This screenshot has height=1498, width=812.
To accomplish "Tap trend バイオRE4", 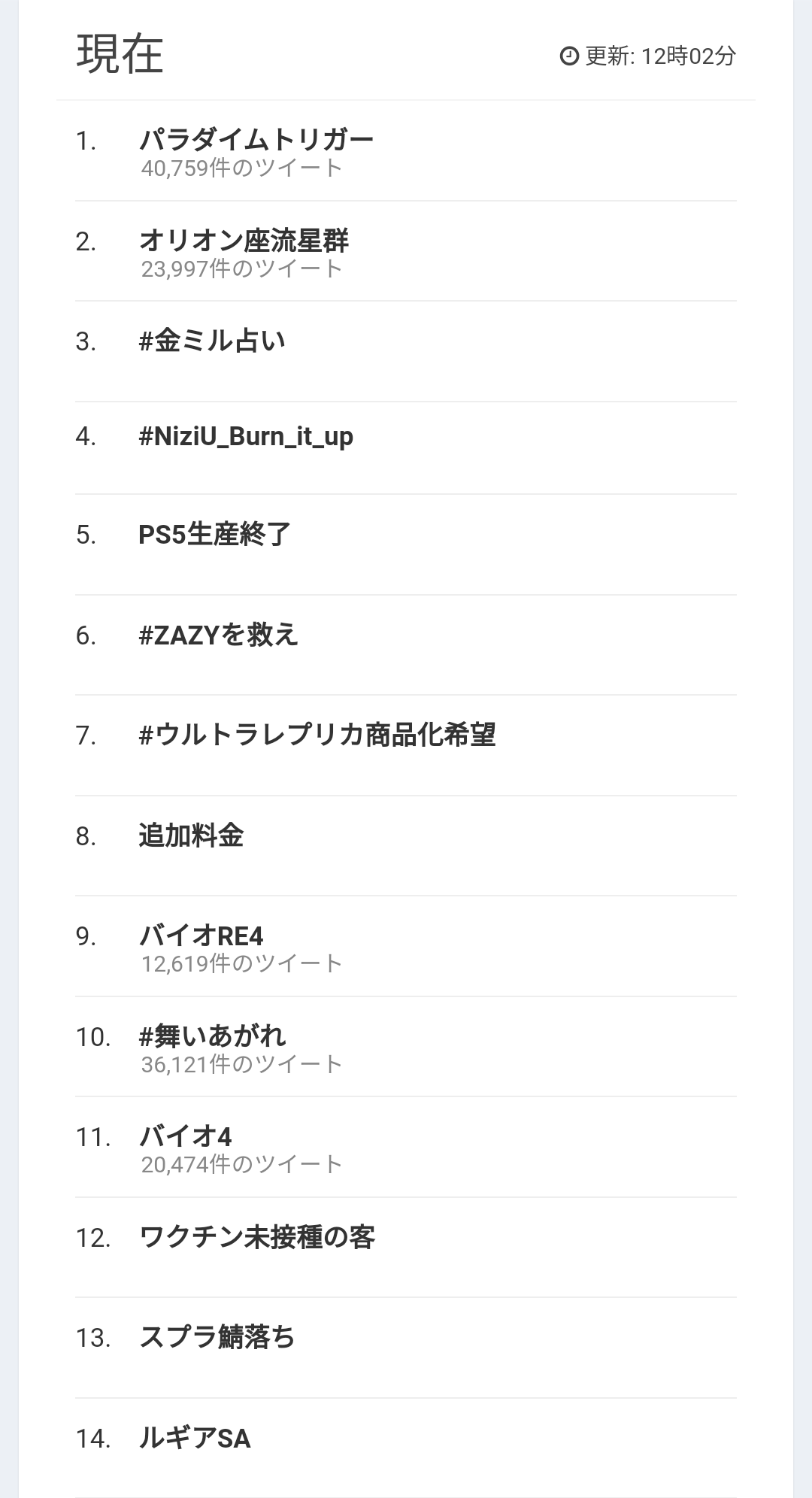I will (x=201, y=935).
